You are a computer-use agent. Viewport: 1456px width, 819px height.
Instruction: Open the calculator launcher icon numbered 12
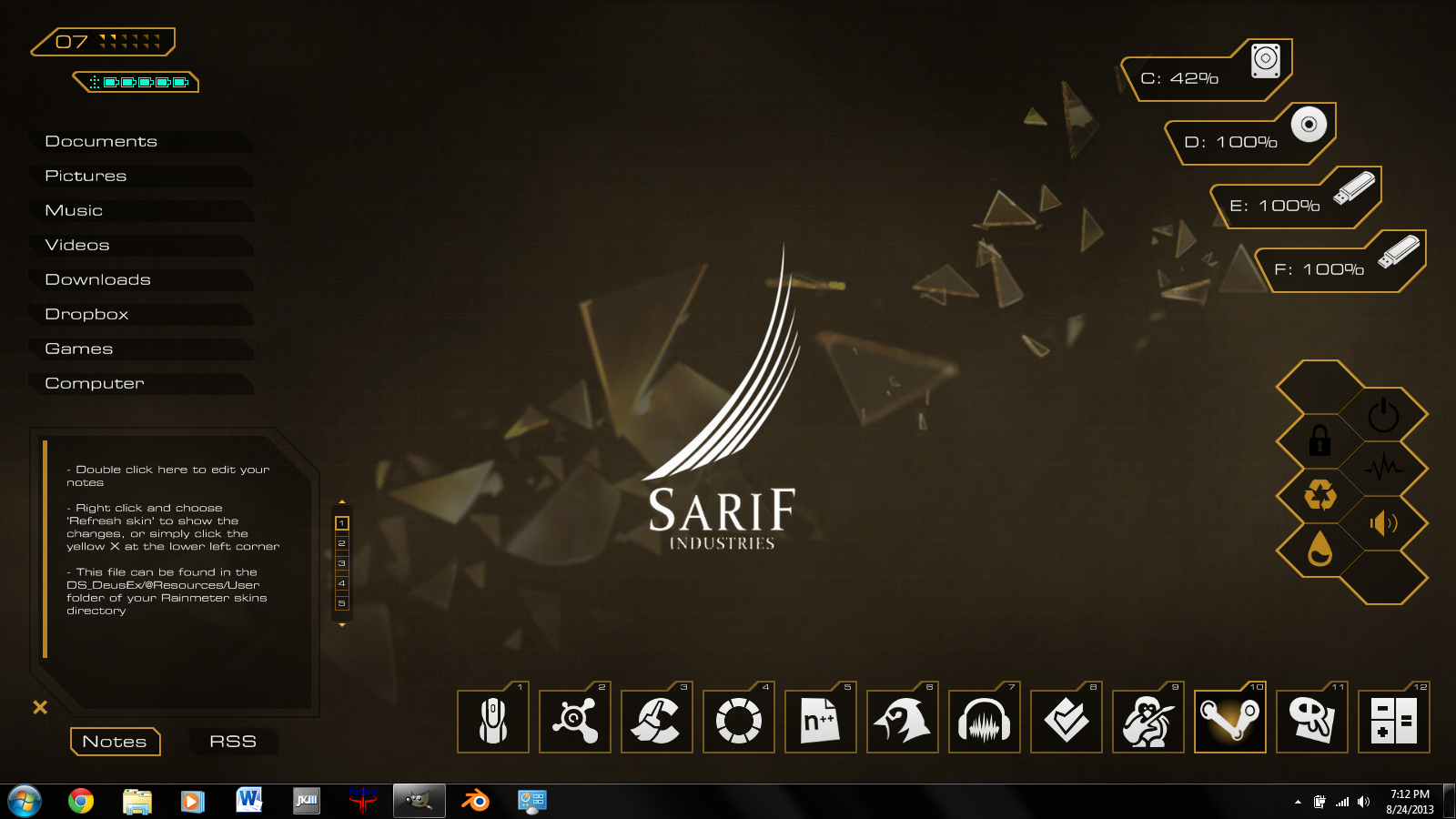click(x=1394, y=721)
